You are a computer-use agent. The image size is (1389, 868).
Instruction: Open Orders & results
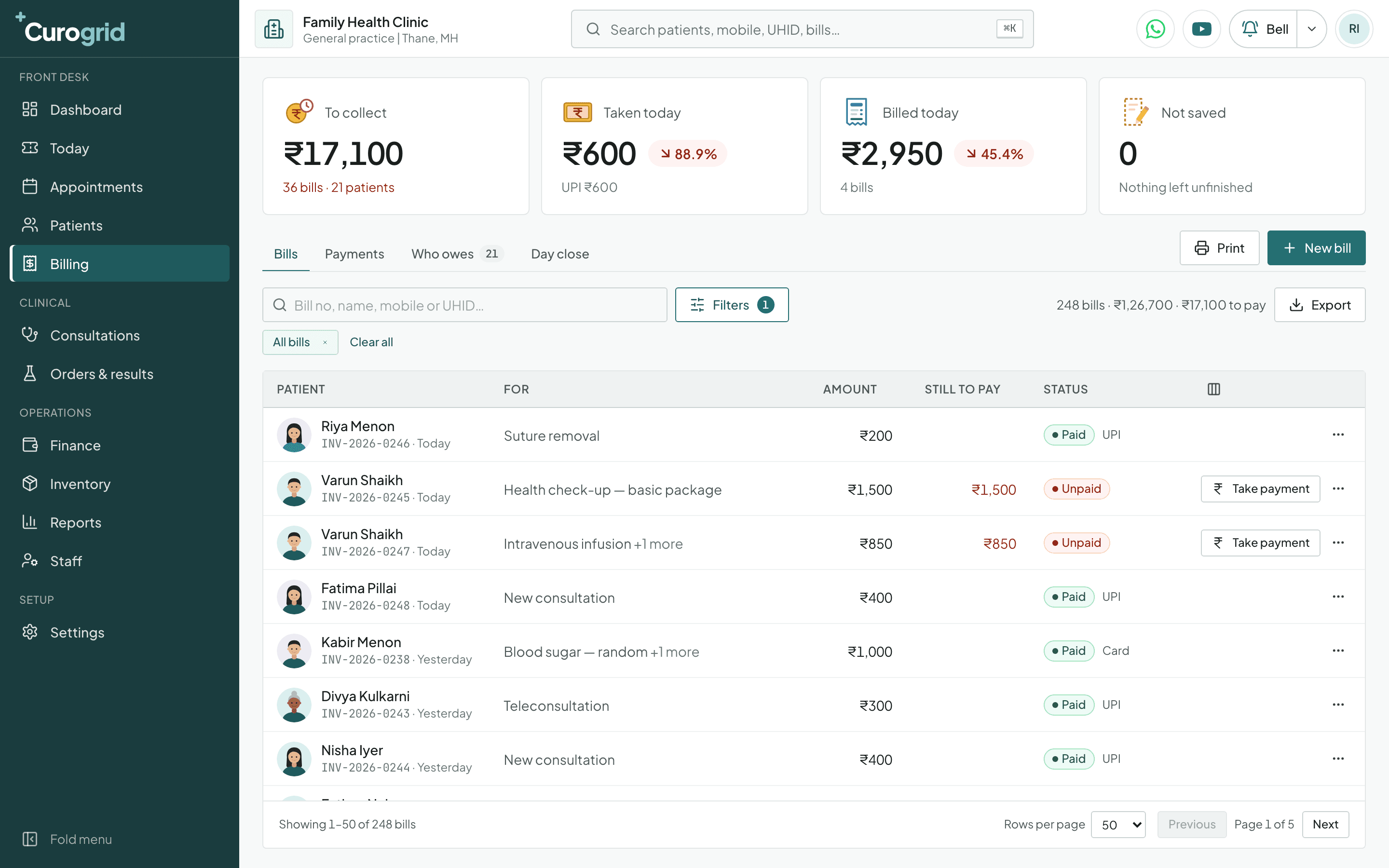pos(120,374)
